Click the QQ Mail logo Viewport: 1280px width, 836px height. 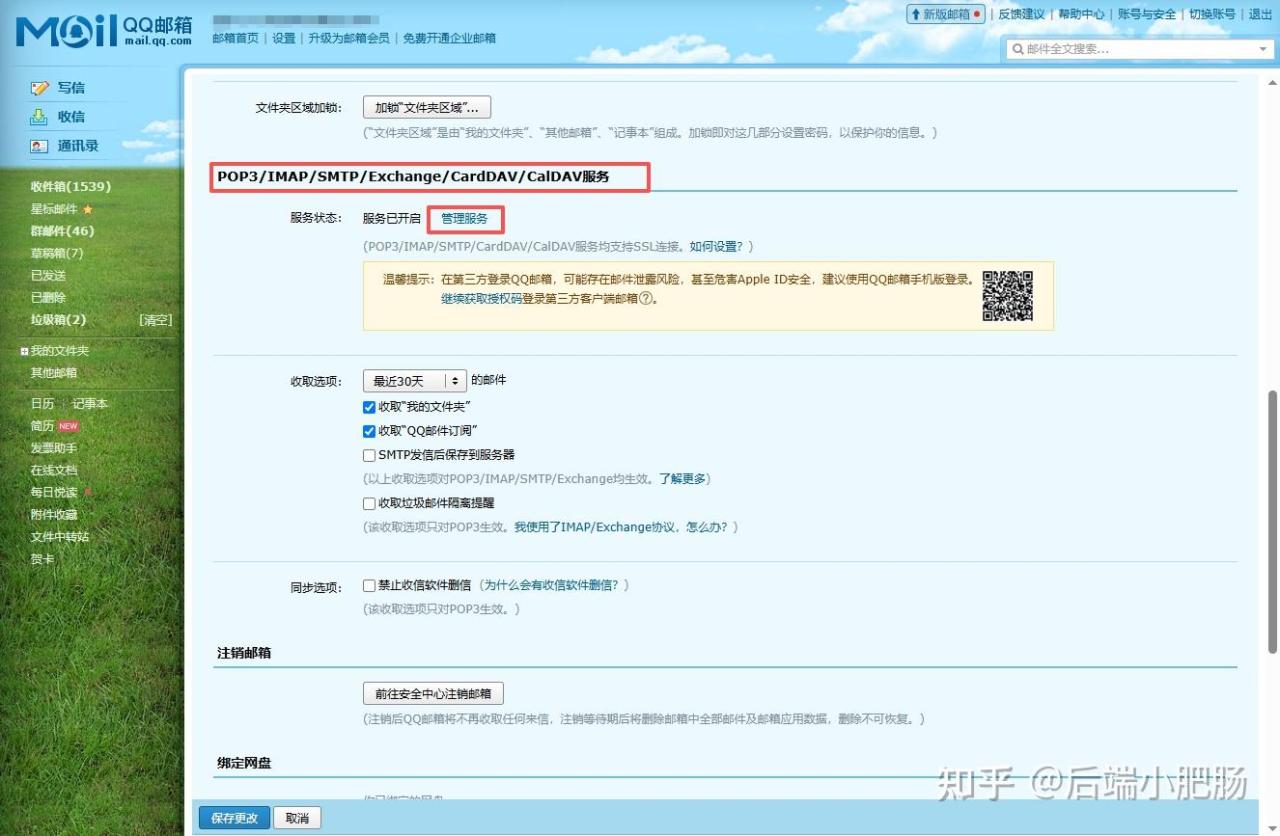point(103,31)
